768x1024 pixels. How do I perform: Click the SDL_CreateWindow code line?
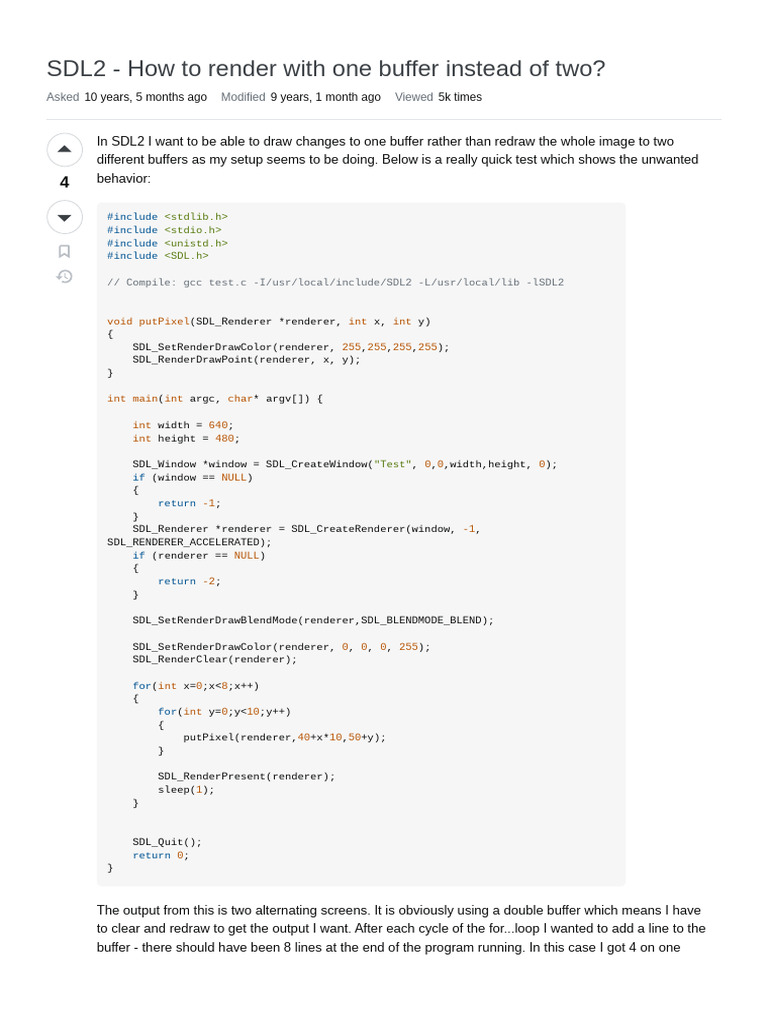coord(344,464)
